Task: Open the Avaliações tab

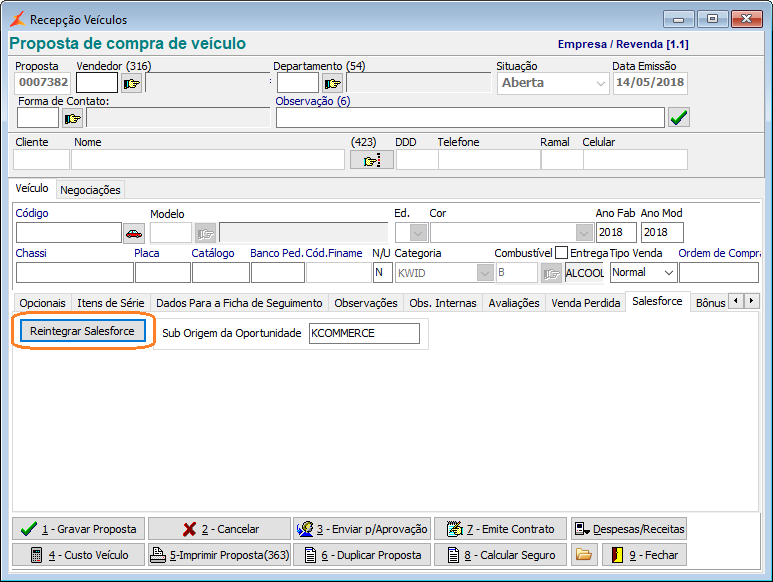Action: pyautogui.click(x=514, y=303)
